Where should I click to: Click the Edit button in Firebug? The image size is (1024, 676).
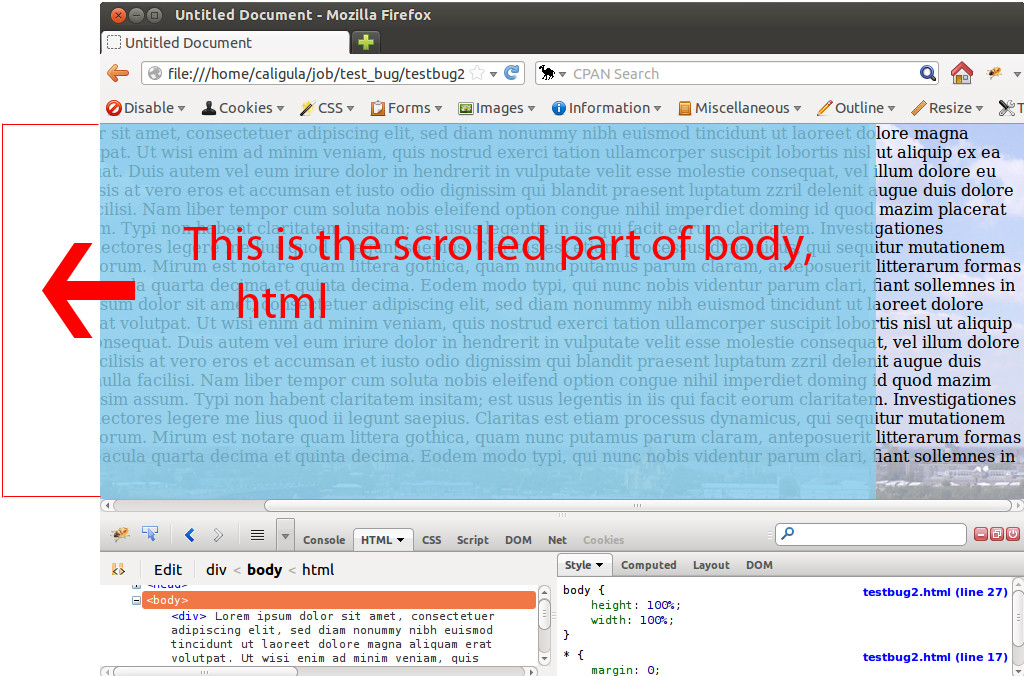click(168, 569)
